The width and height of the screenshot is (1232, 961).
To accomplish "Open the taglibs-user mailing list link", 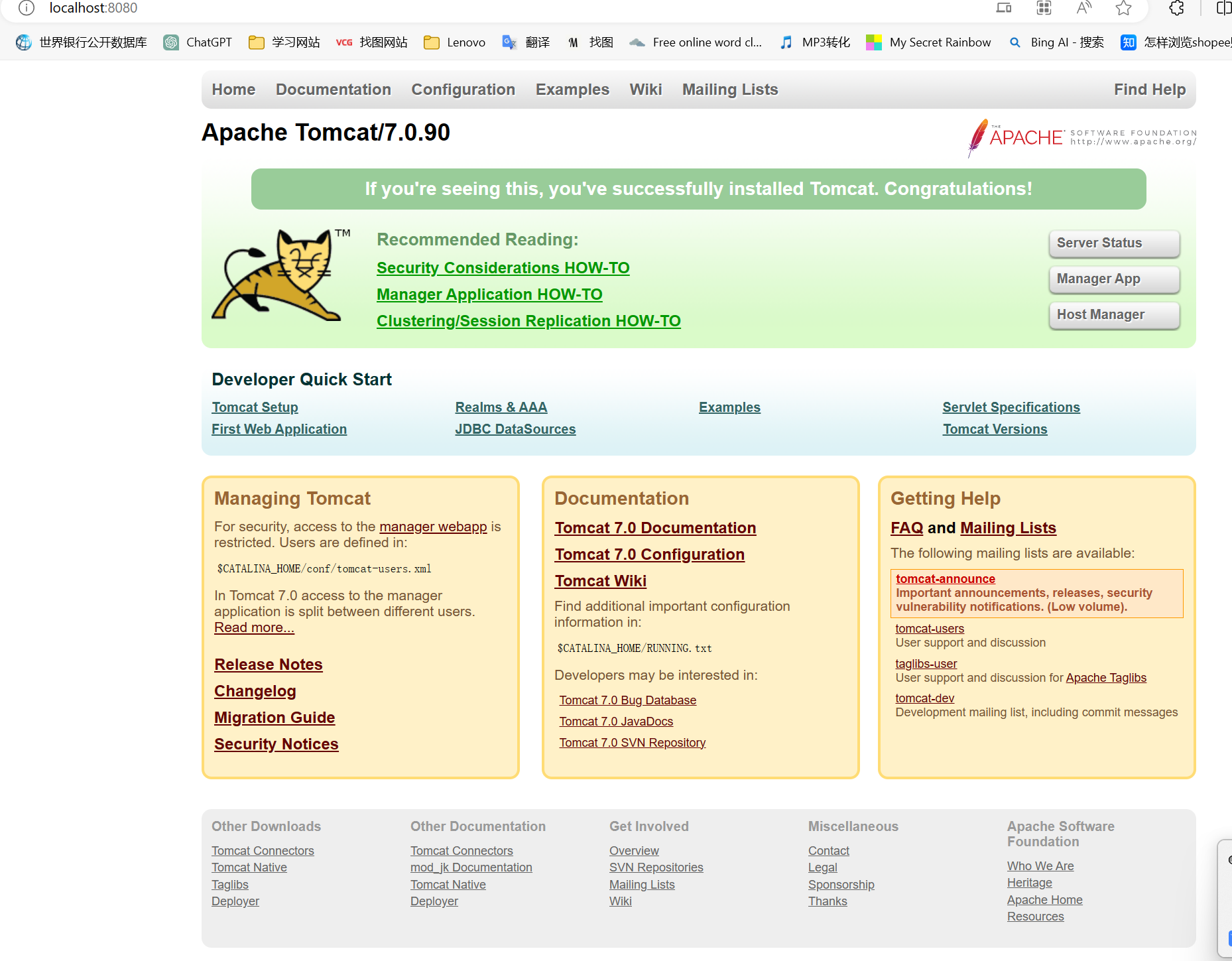I will (926, 664).
